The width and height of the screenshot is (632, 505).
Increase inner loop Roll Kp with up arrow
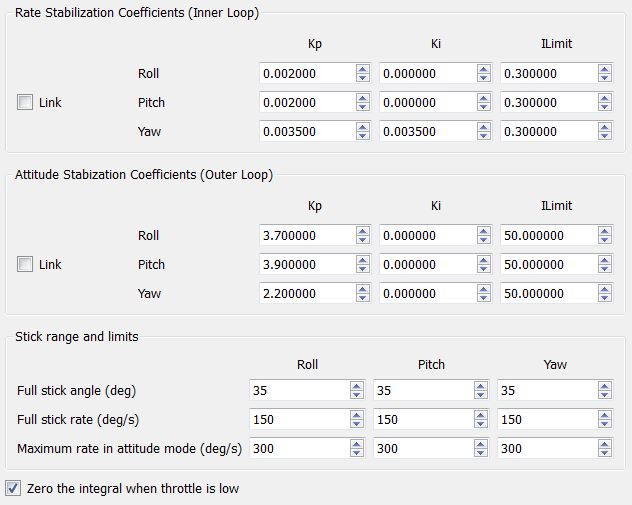tap(363, 69)
